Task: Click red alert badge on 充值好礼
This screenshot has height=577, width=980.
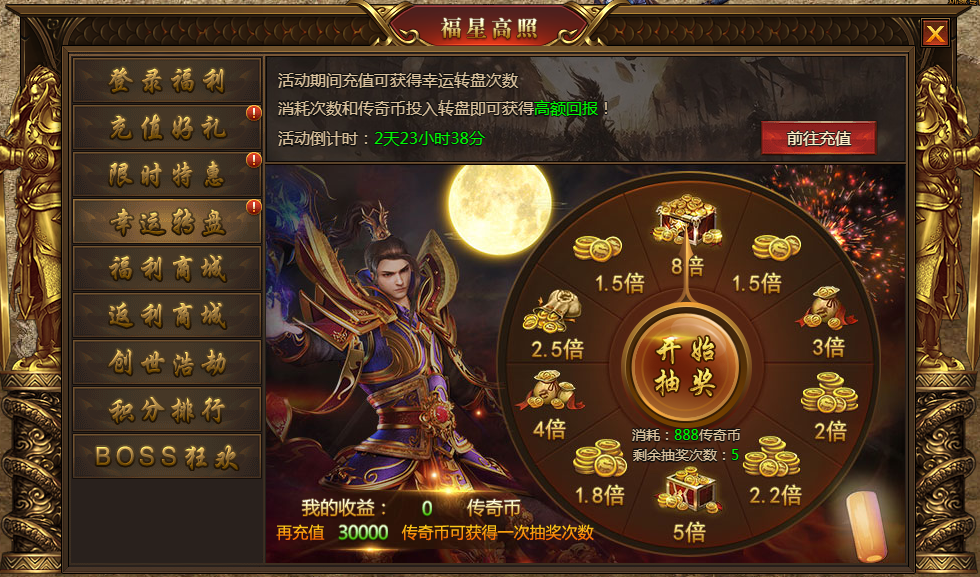Action: [x=254, y=113]
